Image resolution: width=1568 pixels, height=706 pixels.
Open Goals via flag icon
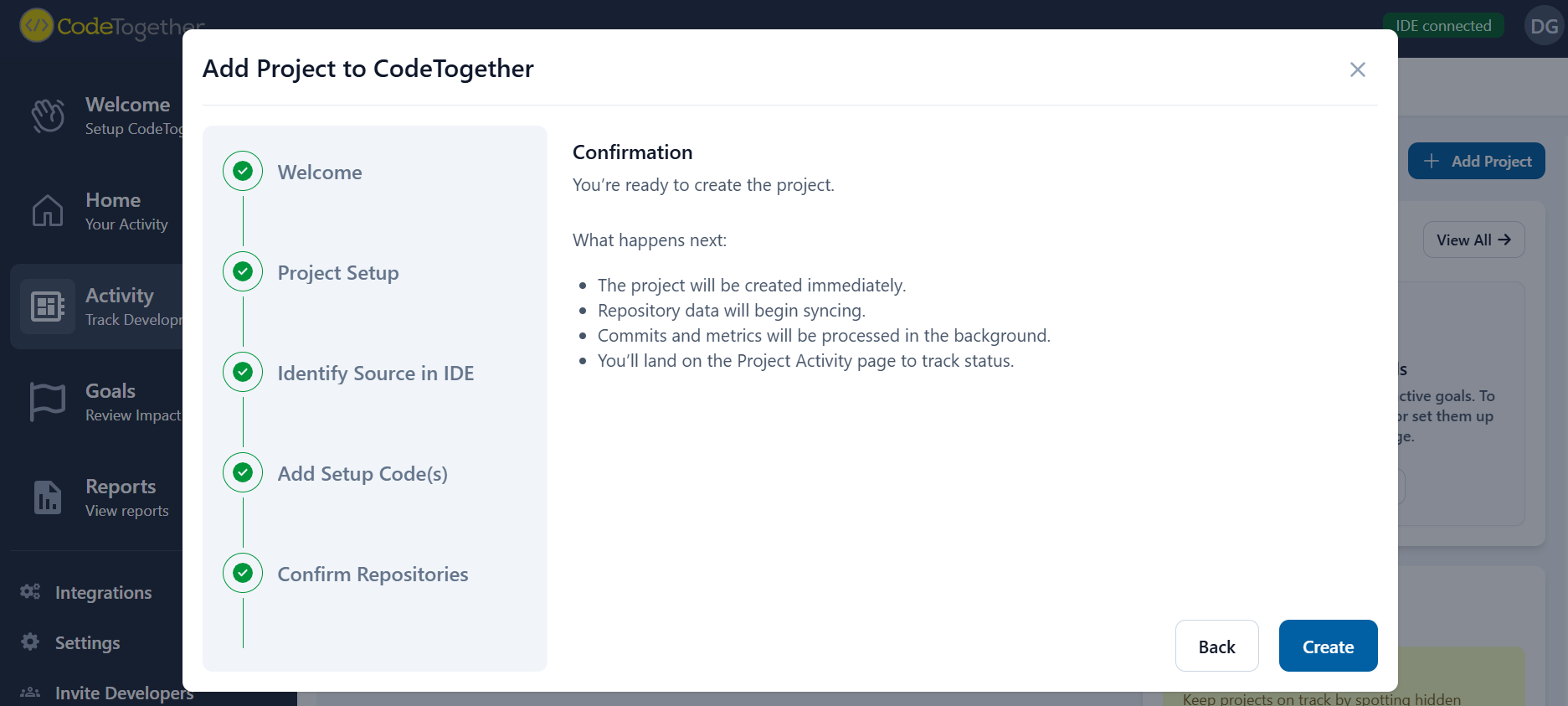(x=48, y=402)
